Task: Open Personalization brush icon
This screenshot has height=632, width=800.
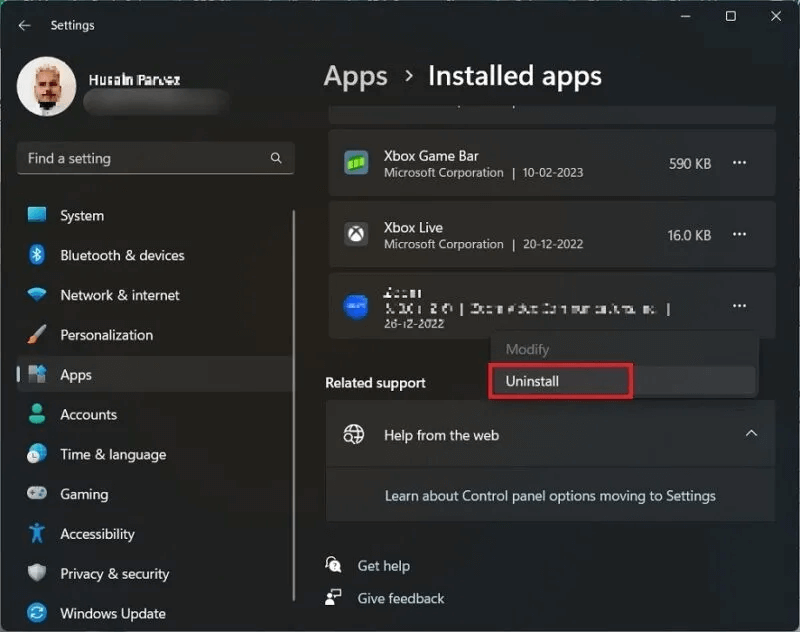Action: pos(37,334)
